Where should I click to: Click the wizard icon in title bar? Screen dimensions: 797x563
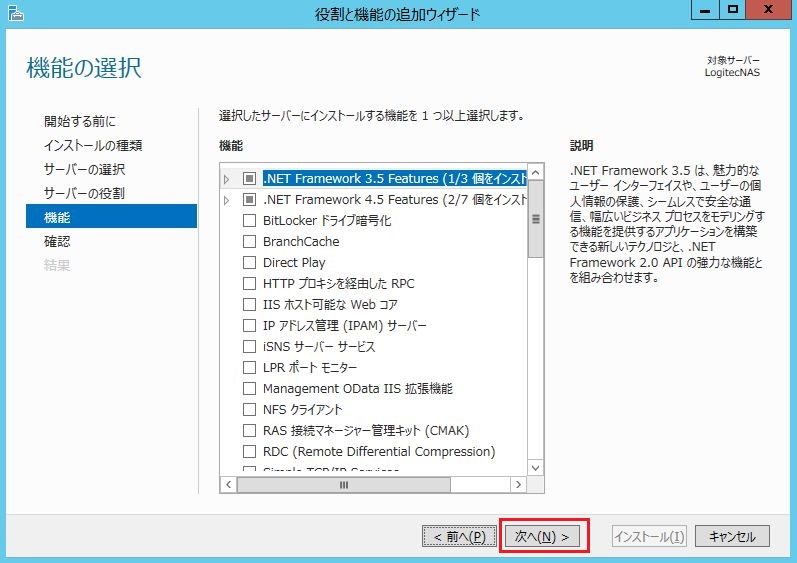(x=16, y=13)
